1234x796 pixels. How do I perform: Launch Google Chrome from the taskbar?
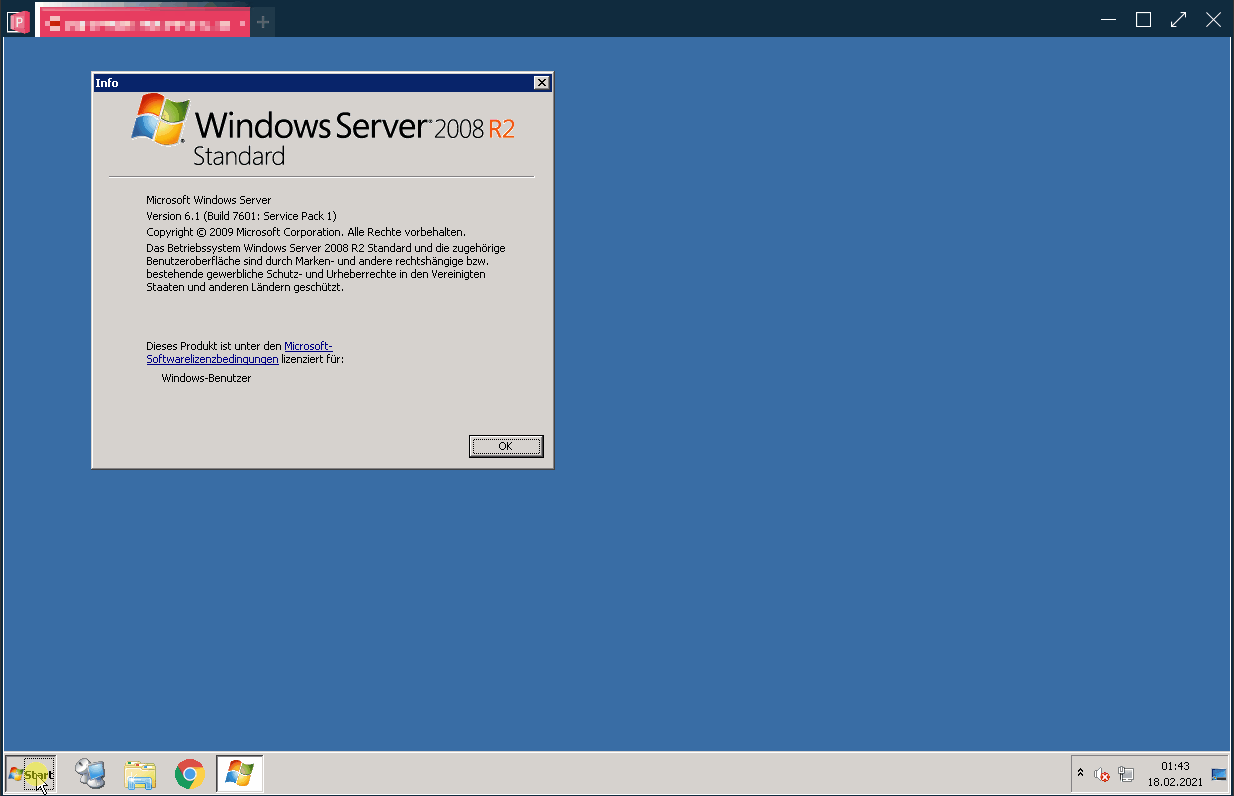click(x=189, y=773)
